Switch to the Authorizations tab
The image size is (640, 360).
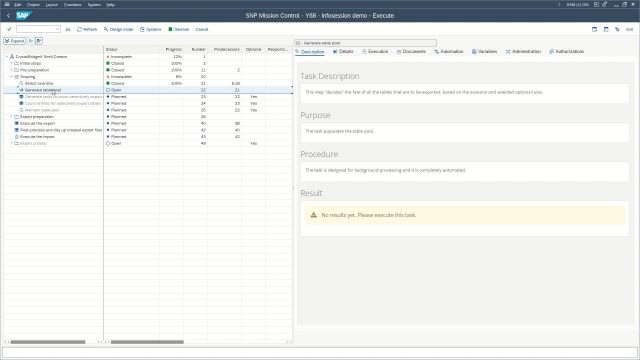click(x=567, y=51)
